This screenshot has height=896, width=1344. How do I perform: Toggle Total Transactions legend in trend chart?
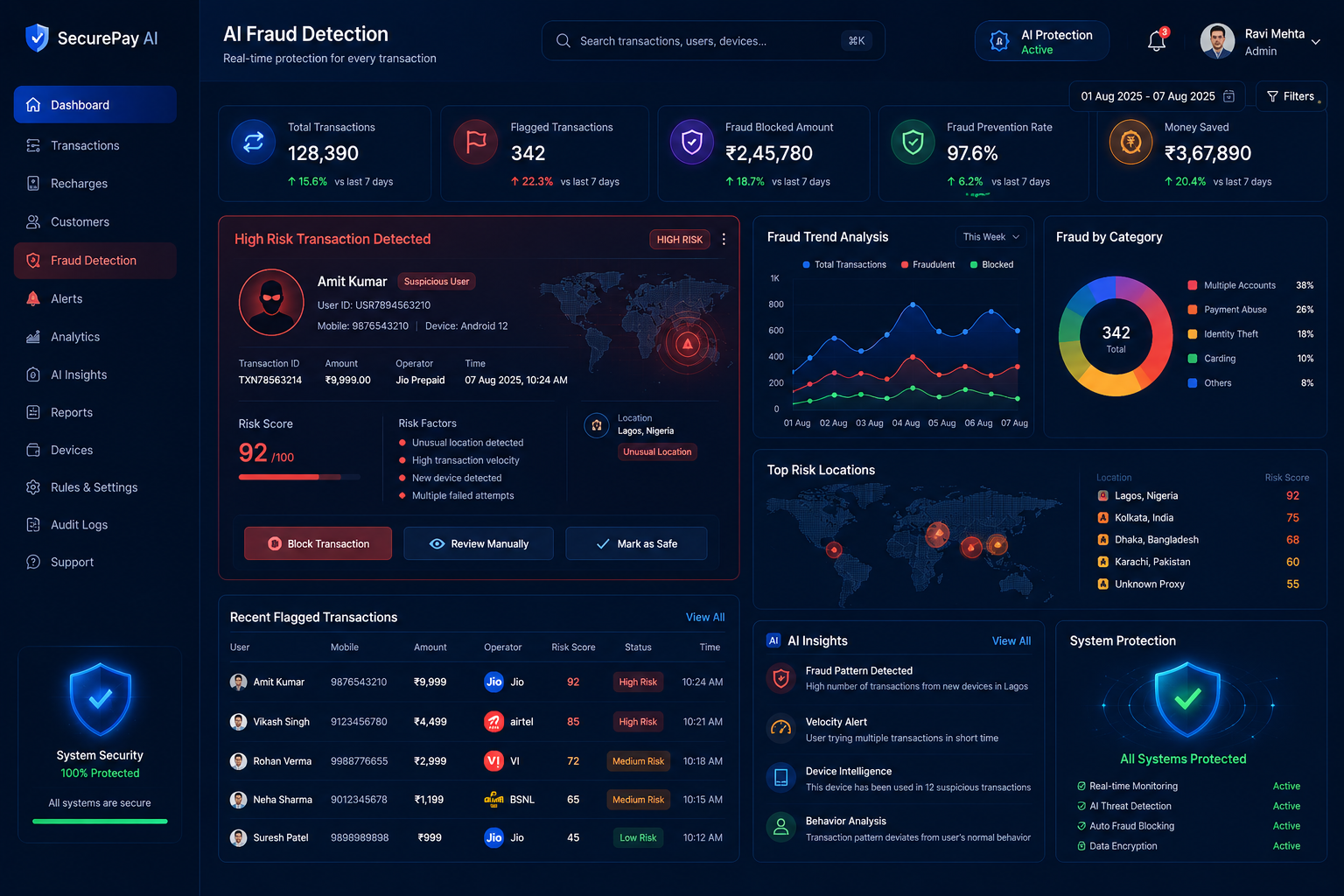[844, 264]
